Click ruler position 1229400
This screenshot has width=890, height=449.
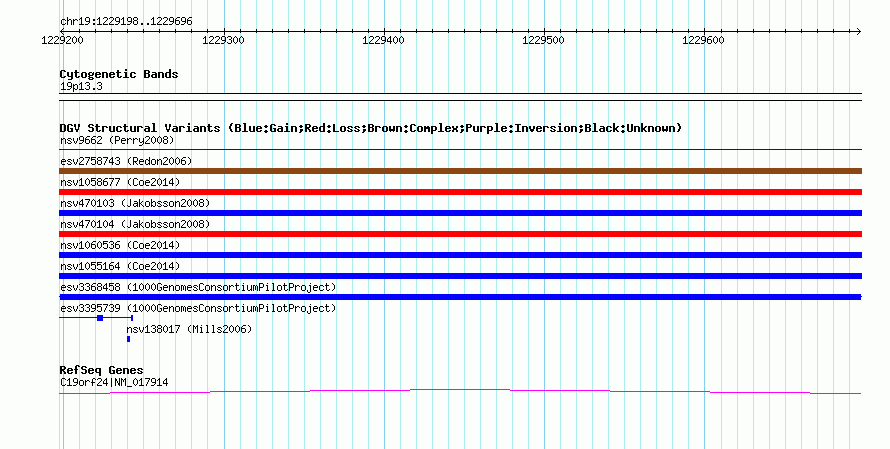click(383, 40)
